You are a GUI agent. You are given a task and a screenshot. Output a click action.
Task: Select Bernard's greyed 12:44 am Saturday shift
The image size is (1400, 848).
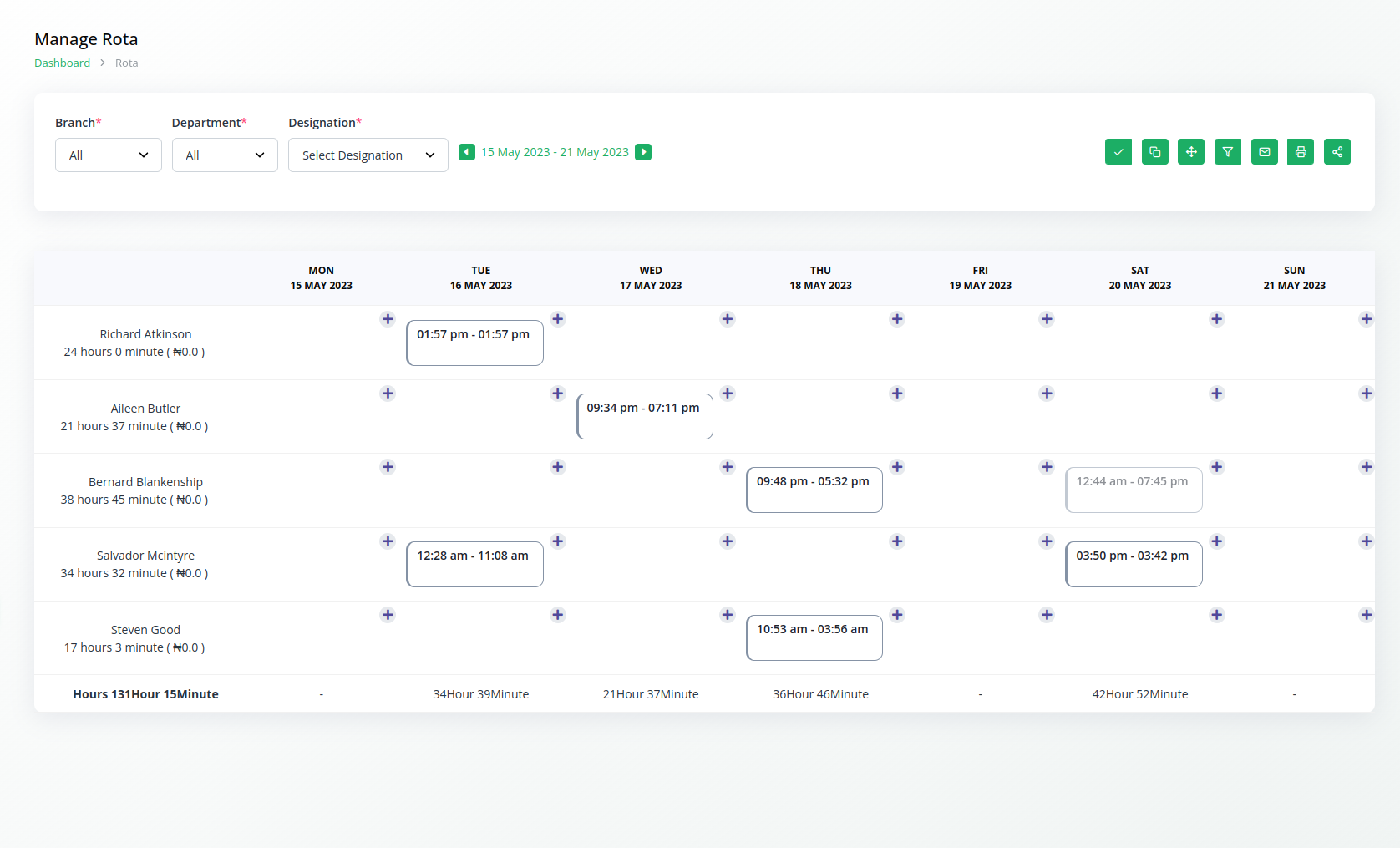click(x=1133, y=490)
